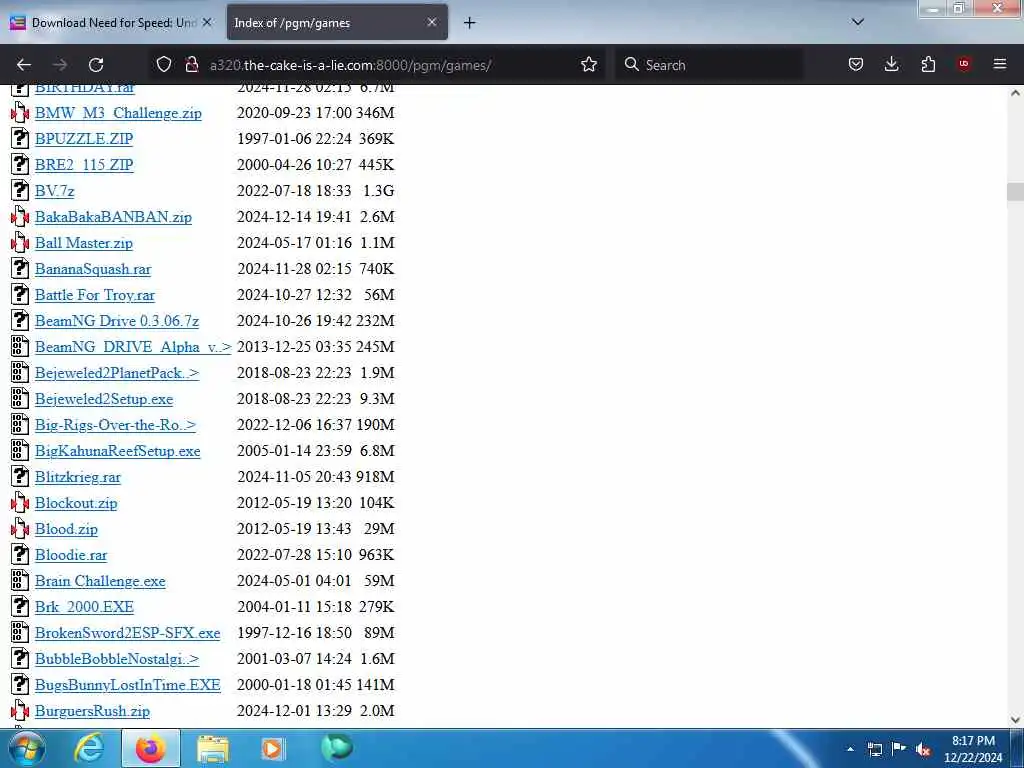
Task: Click the scrollbar down arrow
Action: click(x=1015, y=720)
